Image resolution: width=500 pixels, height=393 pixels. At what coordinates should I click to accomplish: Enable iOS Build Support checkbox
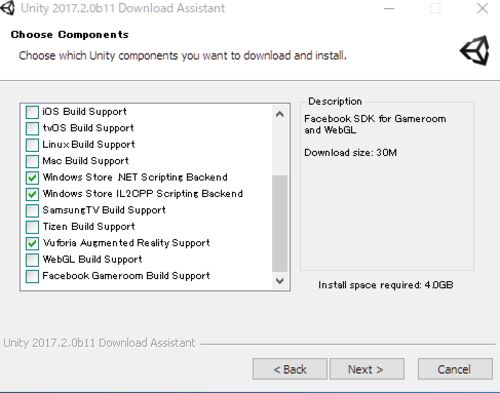pyautogui.click(x=32, y=112)
